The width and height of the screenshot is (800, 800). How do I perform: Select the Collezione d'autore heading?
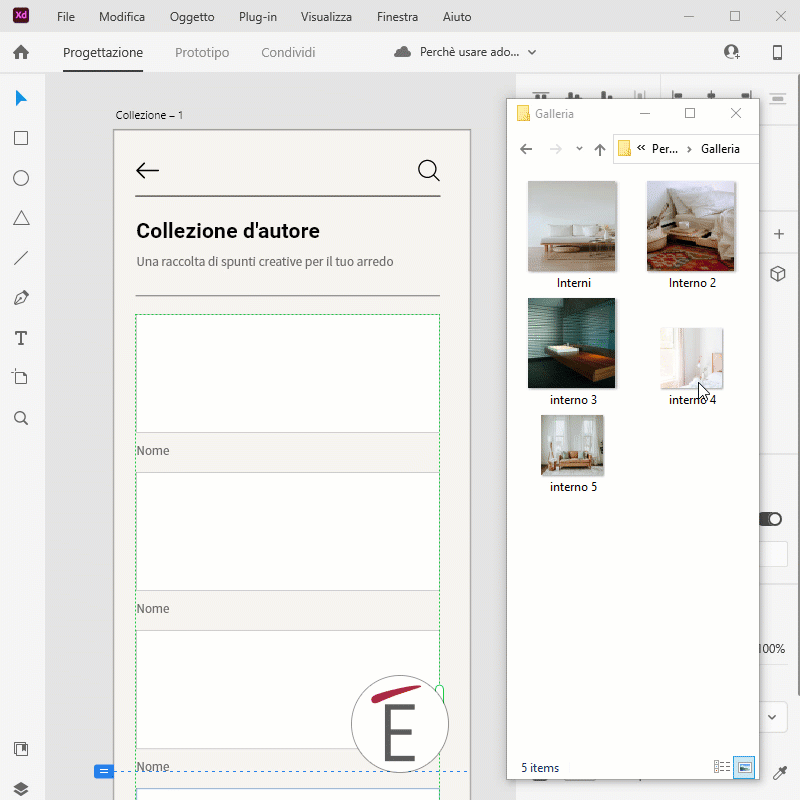pos(228,231)
